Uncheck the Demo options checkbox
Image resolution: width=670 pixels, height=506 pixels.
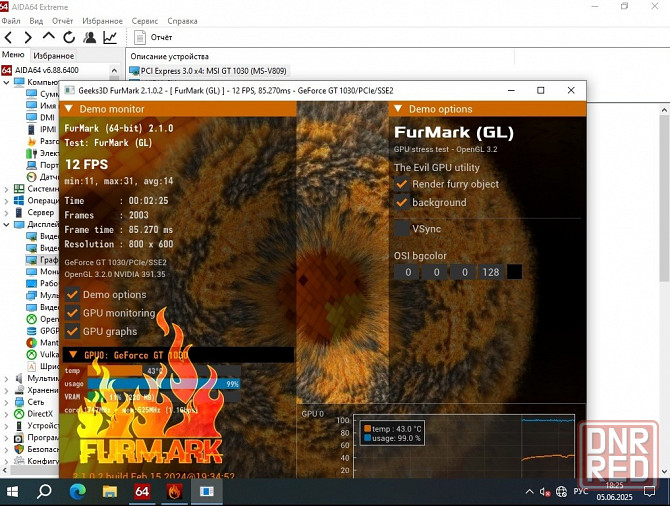pyautogui.click(x=72, y=295)
